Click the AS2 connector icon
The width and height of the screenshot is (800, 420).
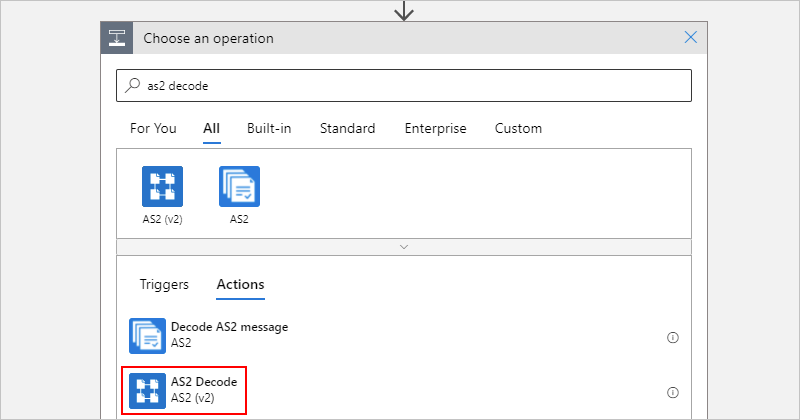tap(239, 186)
